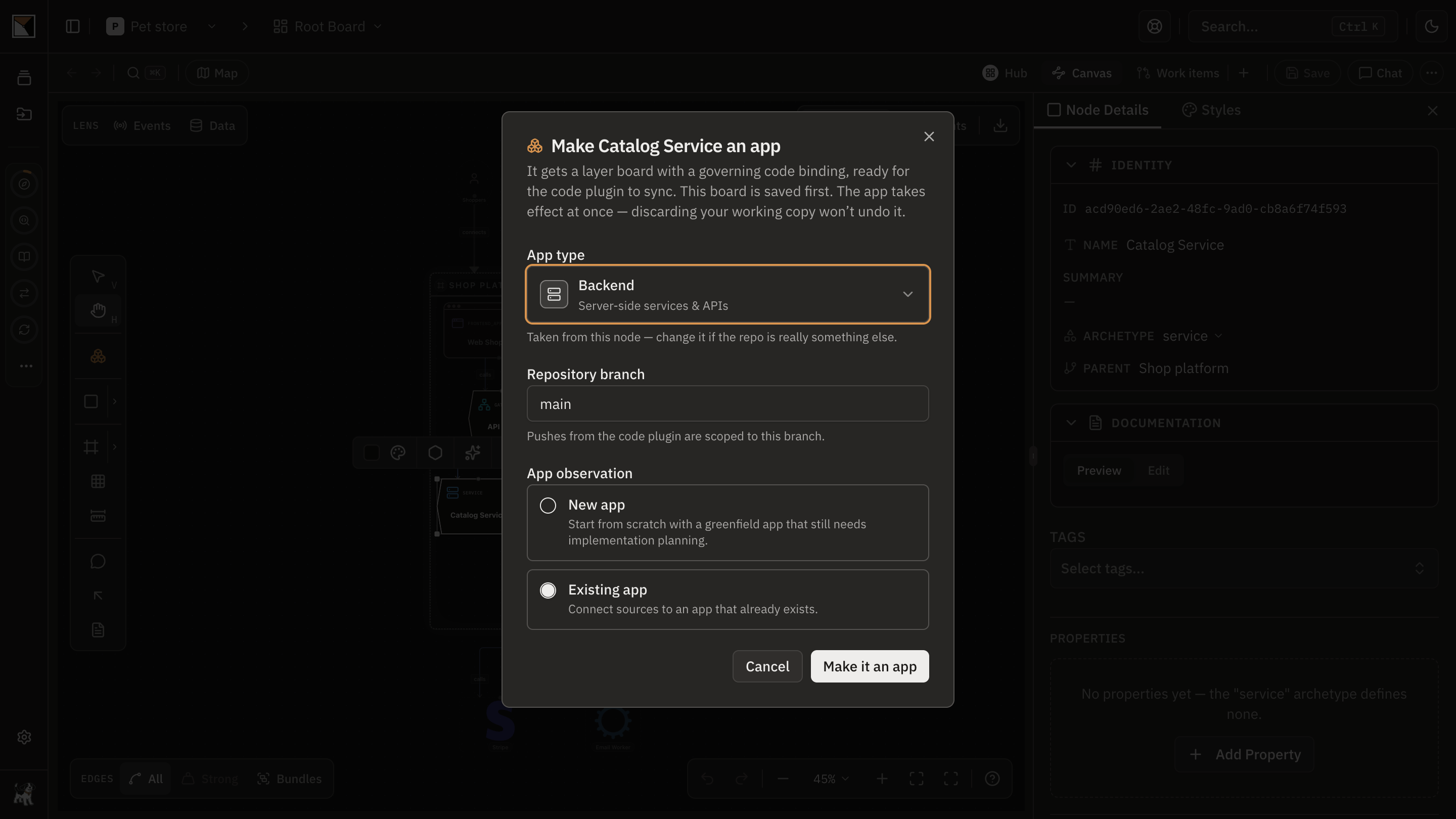Viewport: 1456px width, 819px height.
Task: Select the comment bubble tool
Action: (x=98, y=561)
